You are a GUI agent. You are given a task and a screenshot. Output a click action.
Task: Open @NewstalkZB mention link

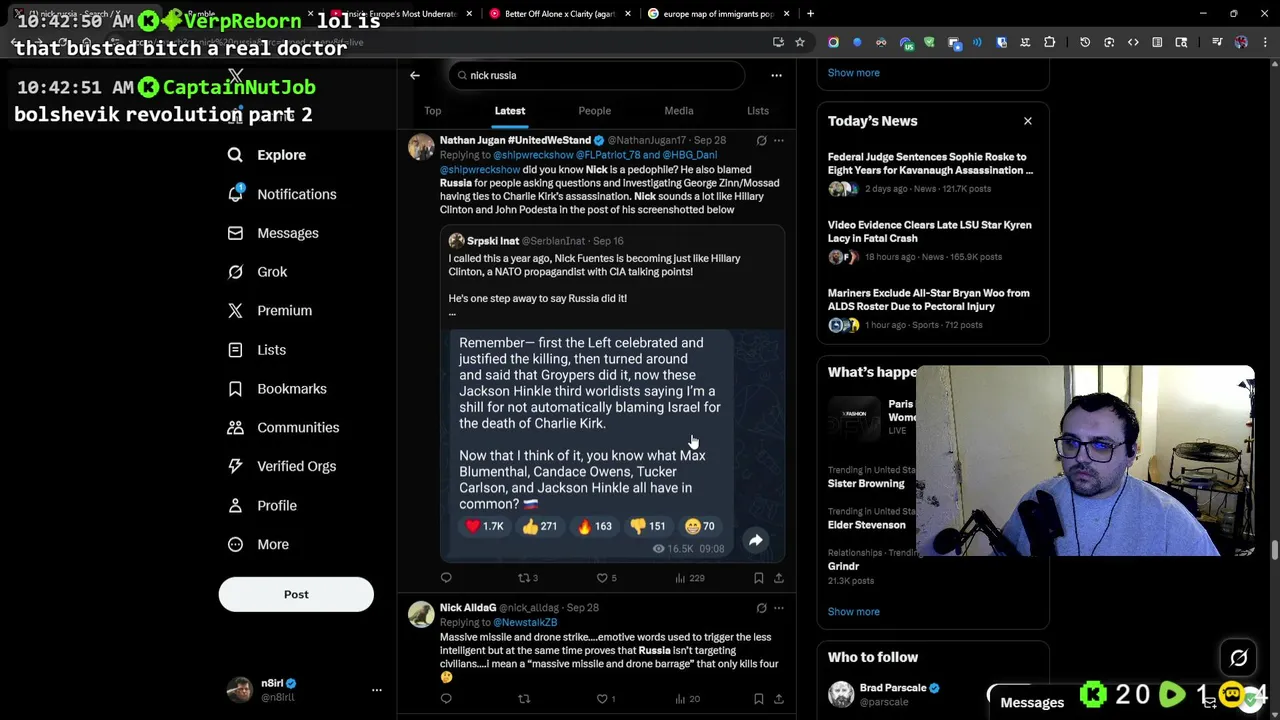(x=525, y=622)
